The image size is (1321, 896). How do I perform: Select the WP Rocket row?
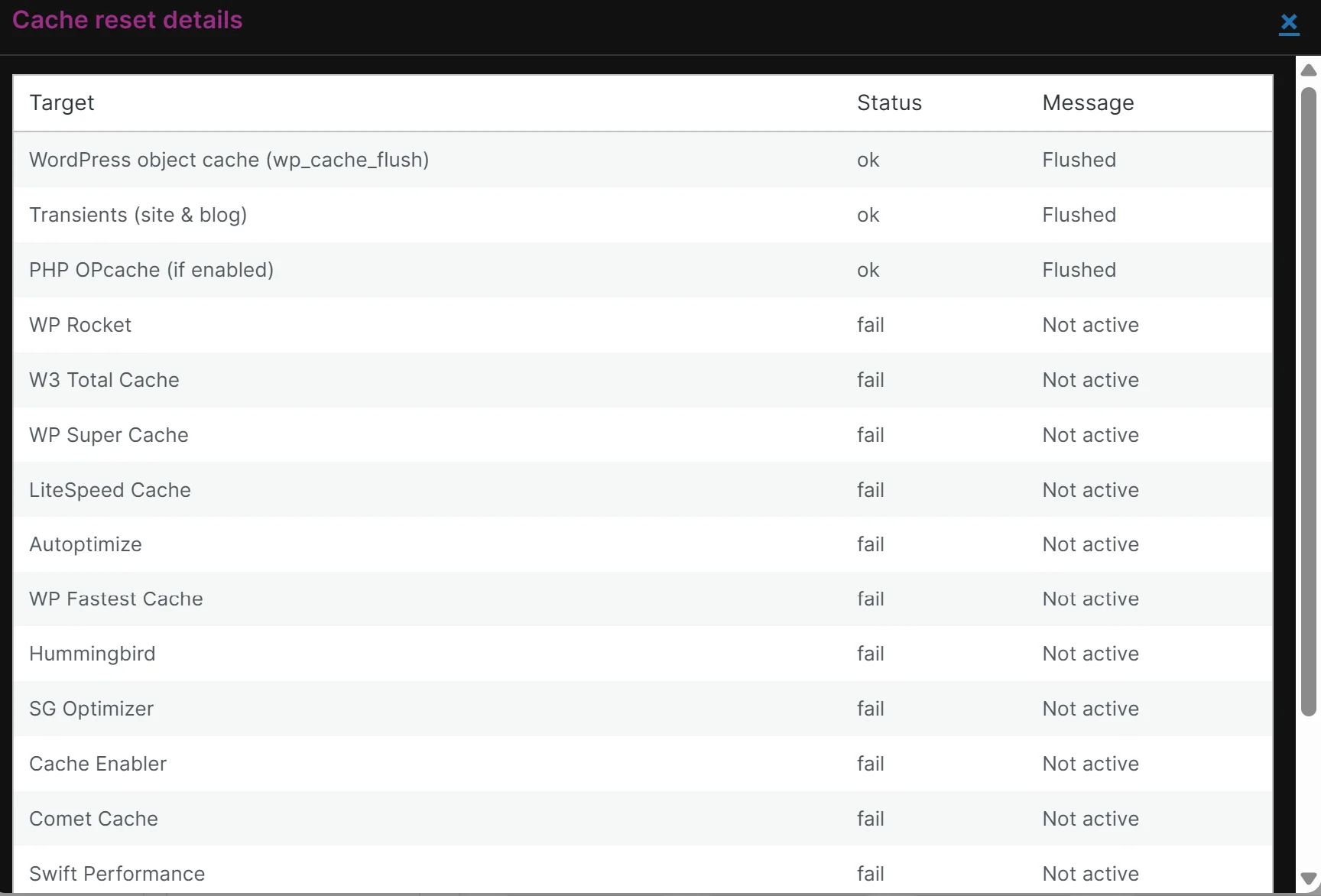coord(80,325)
